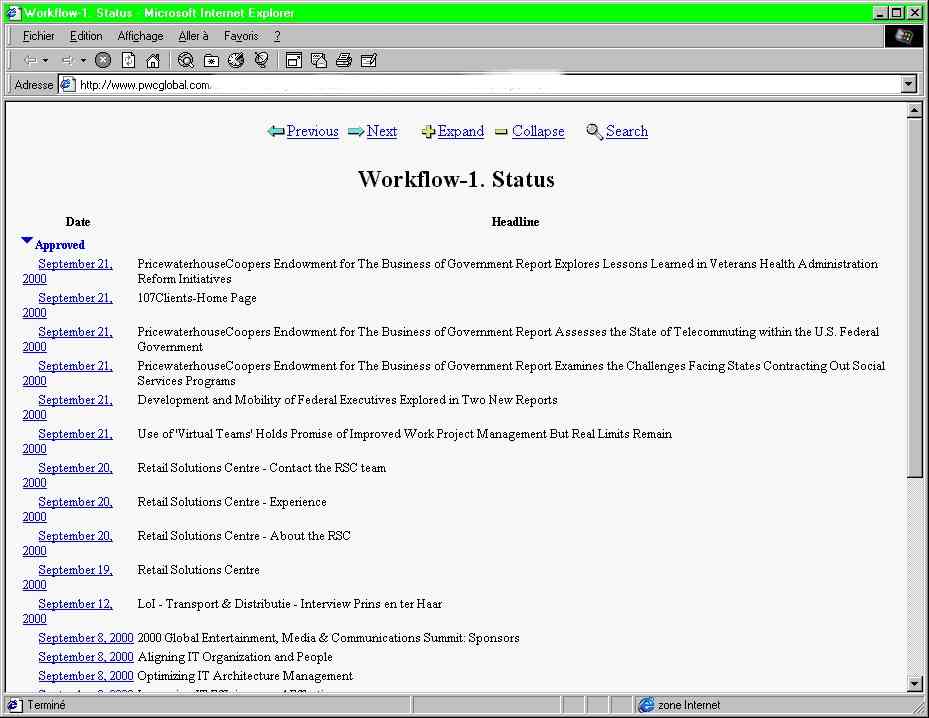Viewport: 929px width, 718px height.
Task: Open the Back button history dropdown arrow
Action: click(45, 60)
